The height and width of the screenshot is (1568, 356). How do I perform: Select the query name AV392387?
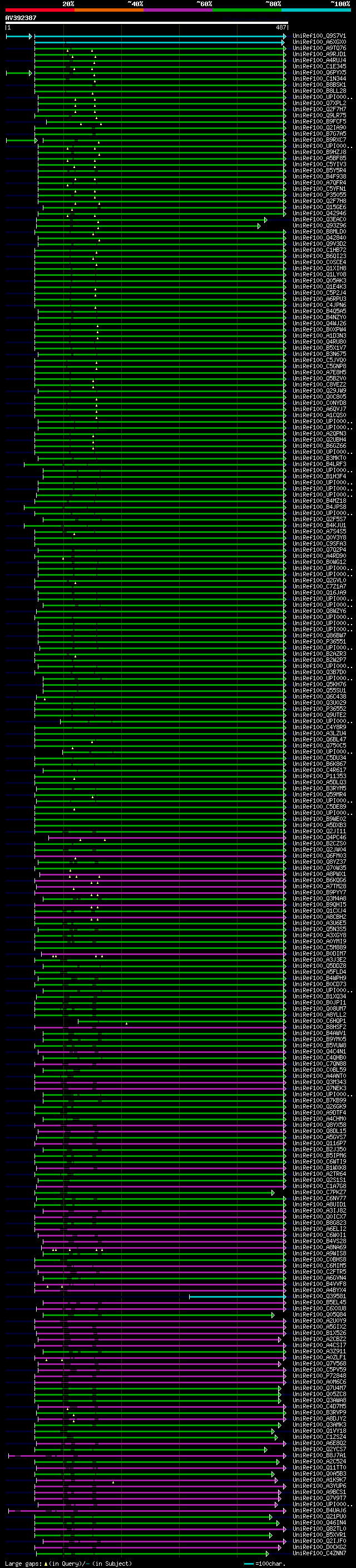21,18
